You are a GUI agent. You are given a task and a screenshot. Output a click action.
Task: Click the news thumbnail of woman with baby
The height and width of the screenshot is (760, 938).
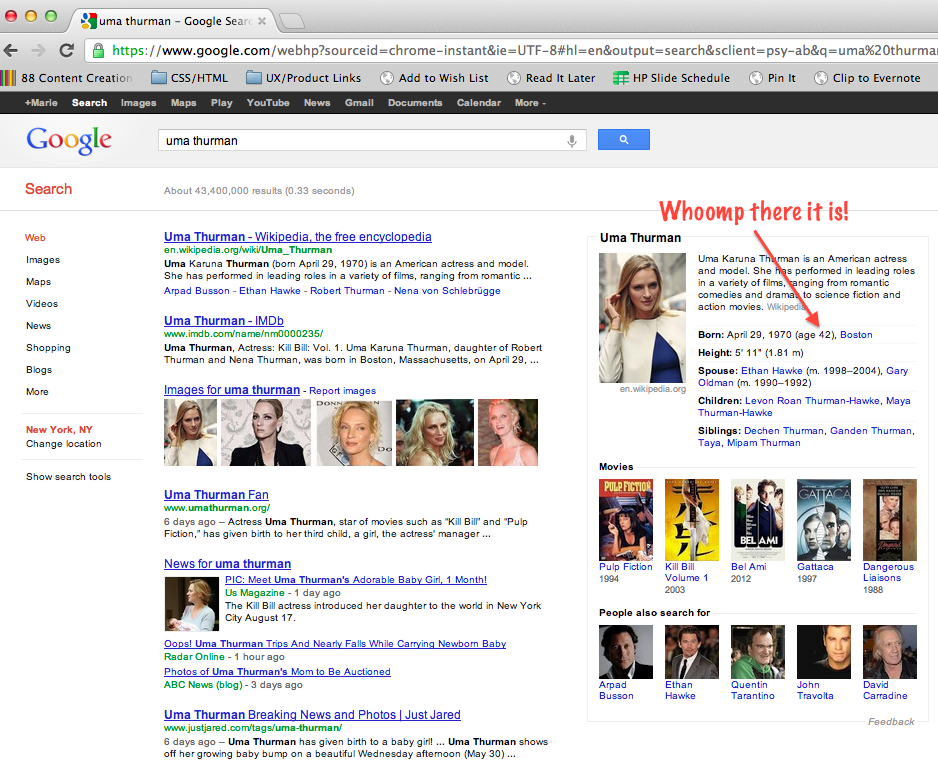[191, 604]
